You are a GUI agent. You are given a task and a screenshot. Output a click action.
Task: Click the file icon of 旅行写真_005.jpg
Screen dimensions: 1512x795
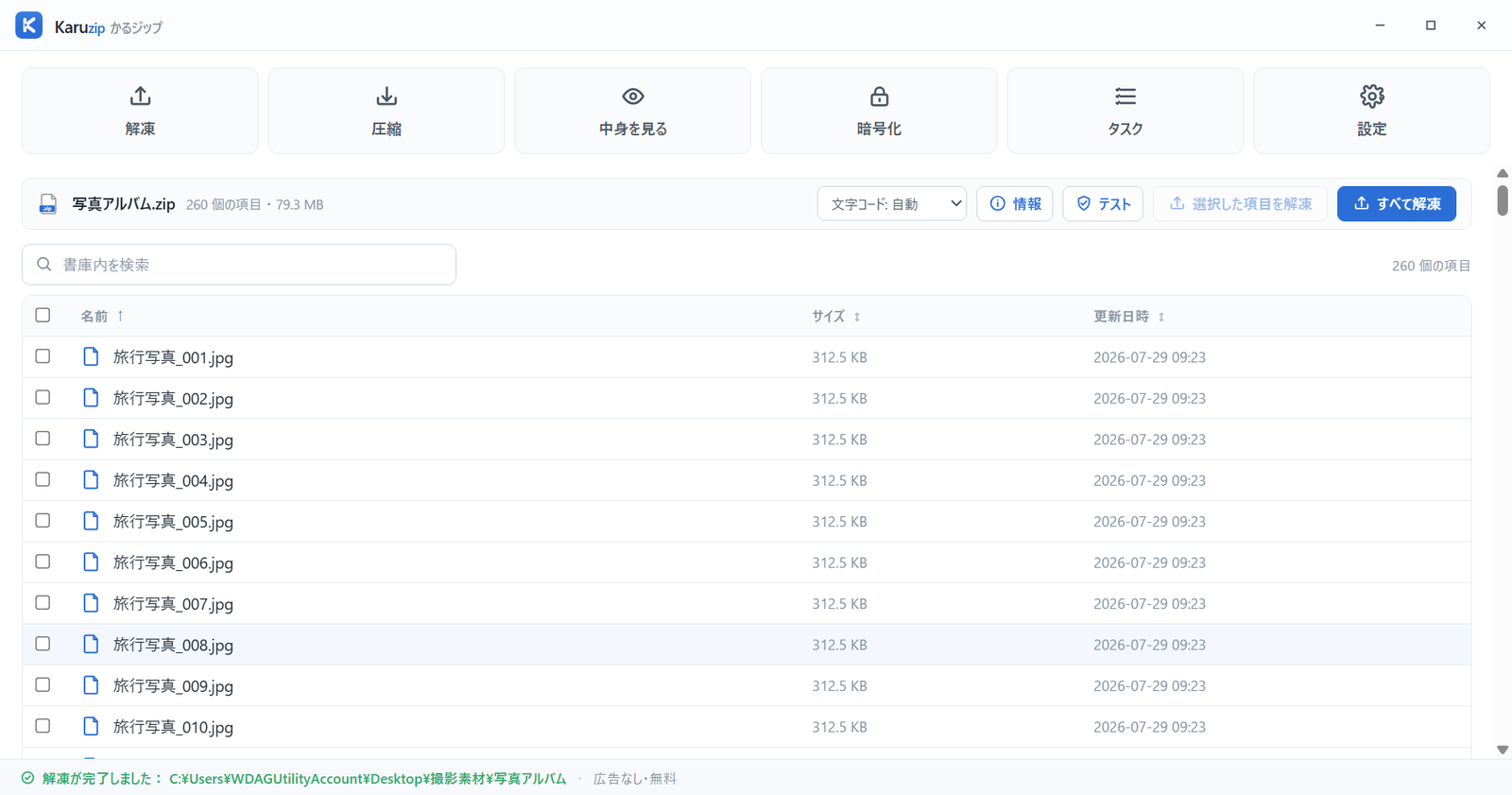[91, 521]
